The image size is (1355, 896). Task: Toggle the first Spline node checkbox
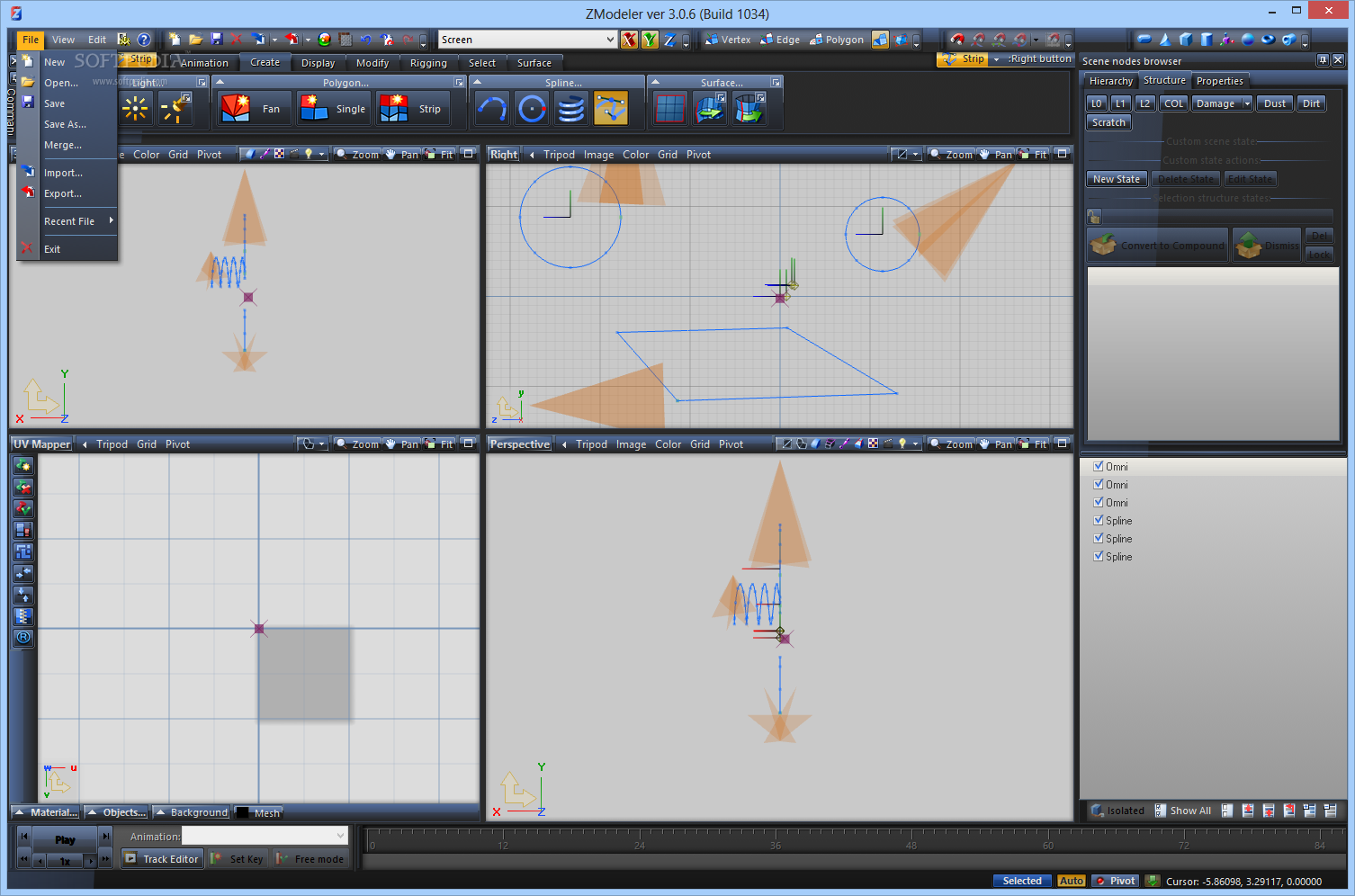click(1098, 520)
